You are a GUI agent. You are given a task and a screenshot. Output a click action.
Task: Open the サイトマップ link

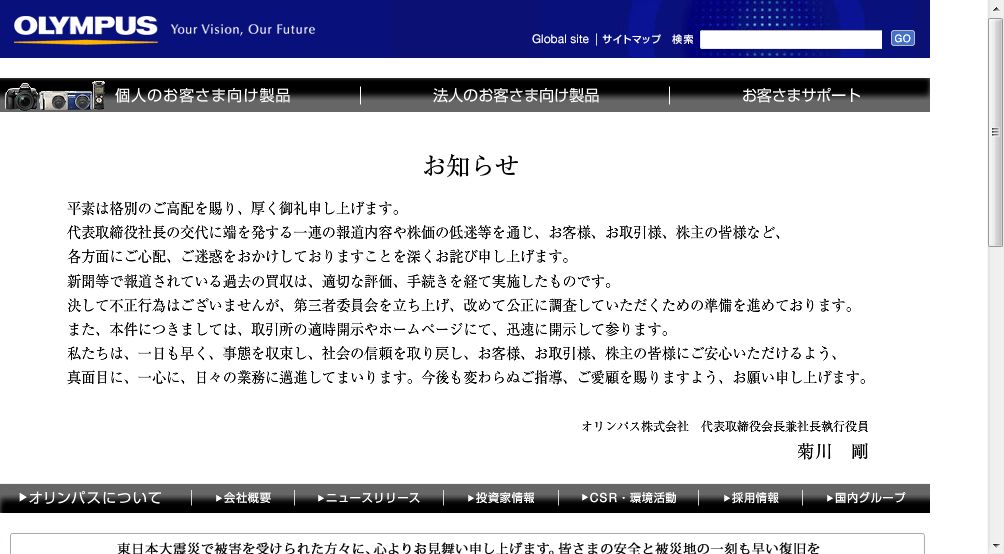point(631,39)
